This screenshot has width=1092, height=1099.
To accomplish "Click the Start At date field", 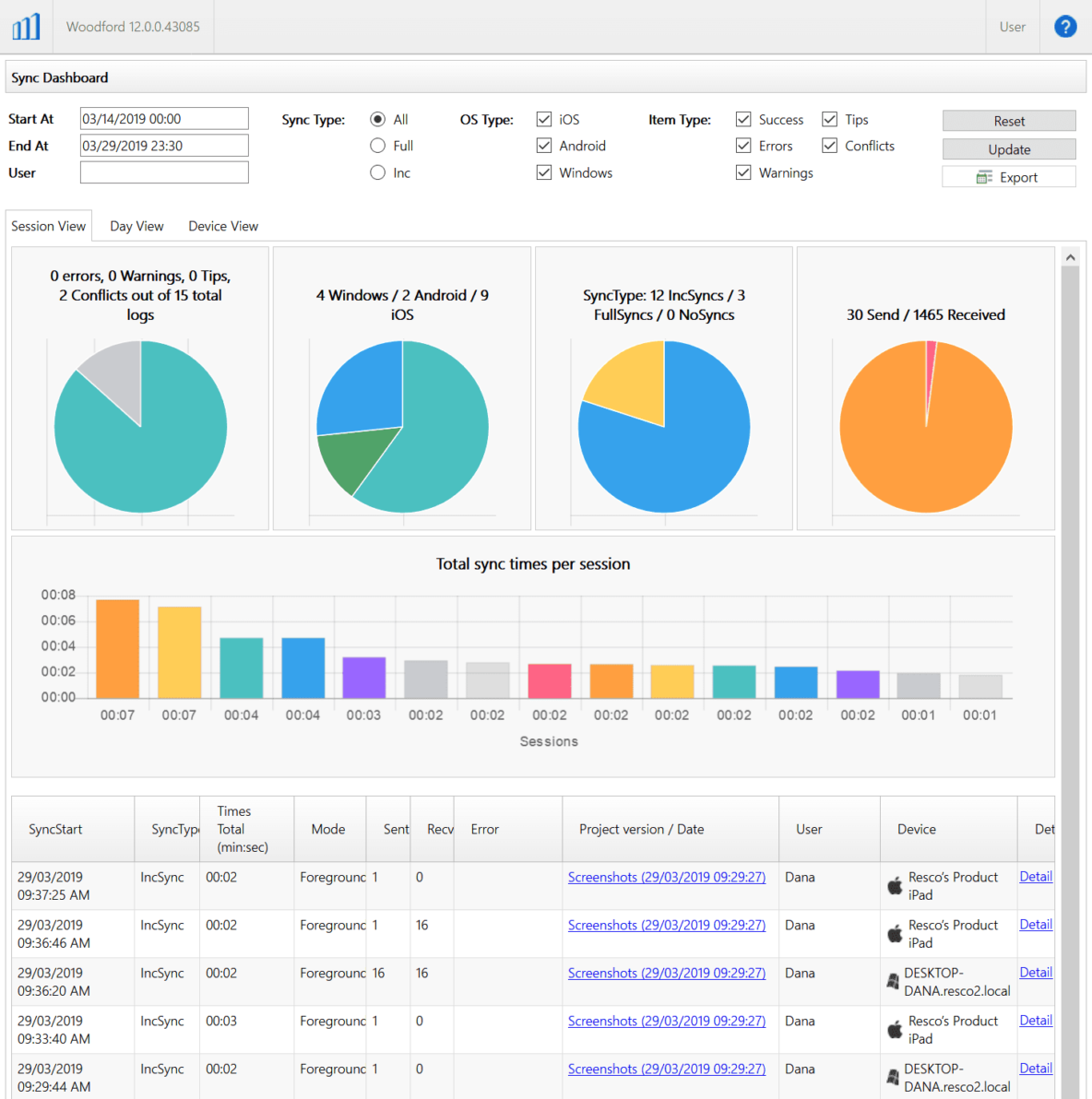I will (163, 118).
